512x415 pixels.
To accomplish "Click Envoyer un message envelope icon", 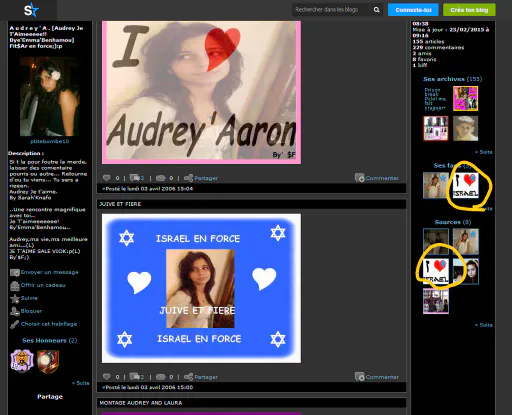I will 15,273.
